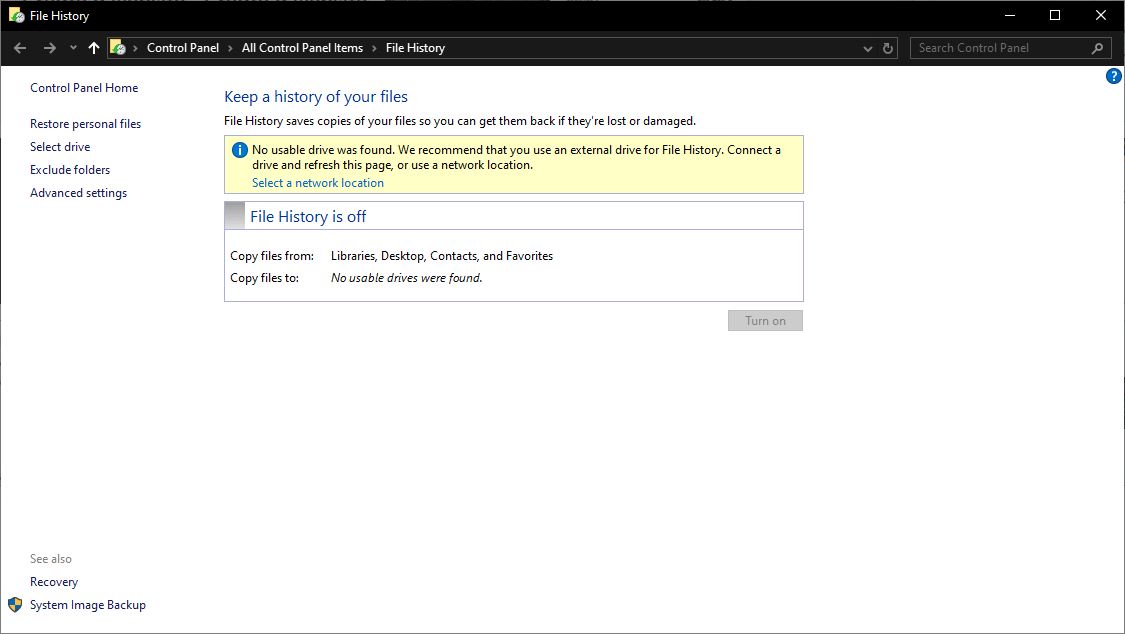Open the Recent locations dropdown chevron
Viewport: 1125px width, 634px height.
click(73, 48)
